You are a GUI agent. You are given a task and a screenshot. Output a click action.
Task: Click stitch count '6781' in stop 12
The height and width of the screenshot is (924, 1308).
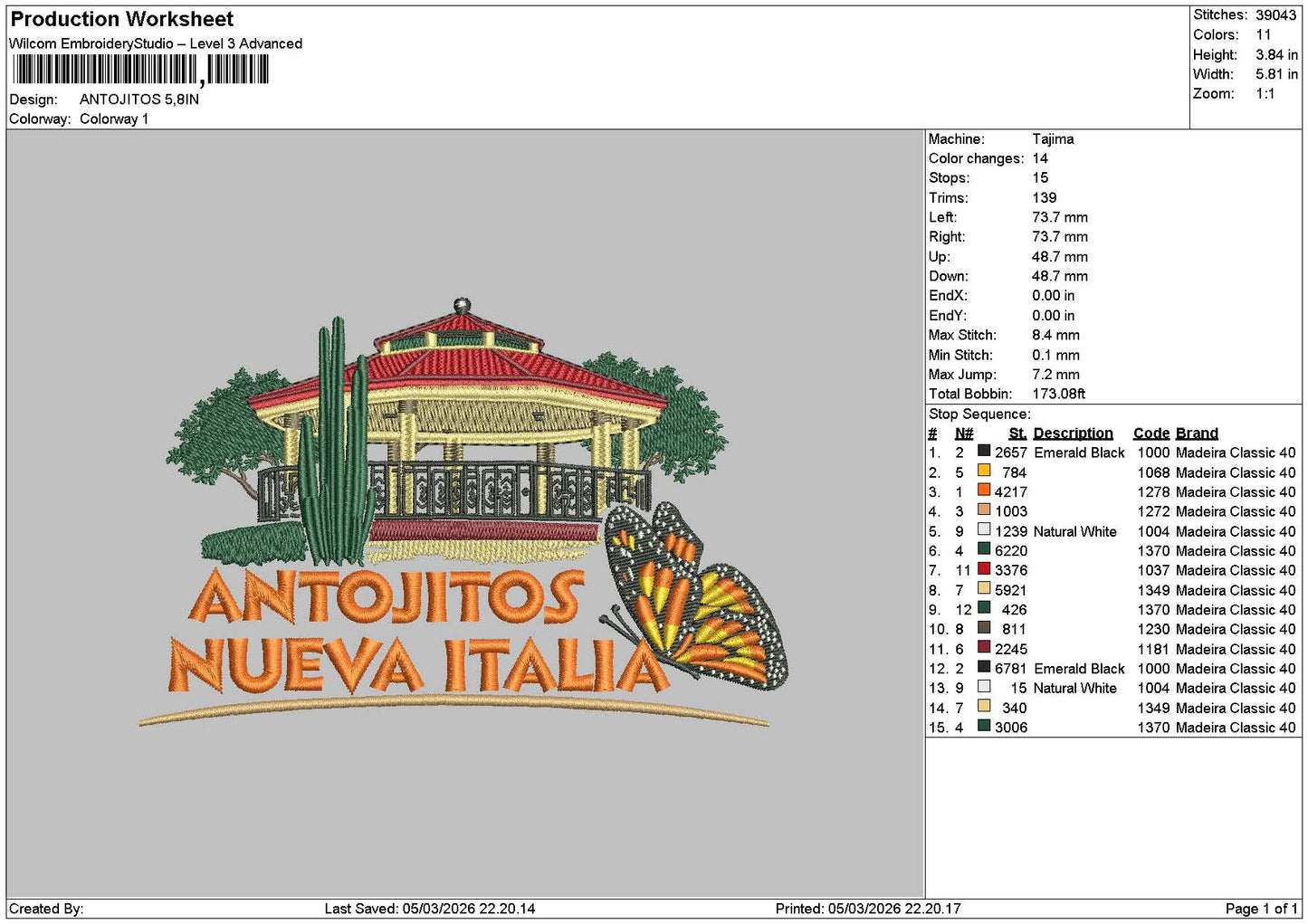pos(1011,669)
